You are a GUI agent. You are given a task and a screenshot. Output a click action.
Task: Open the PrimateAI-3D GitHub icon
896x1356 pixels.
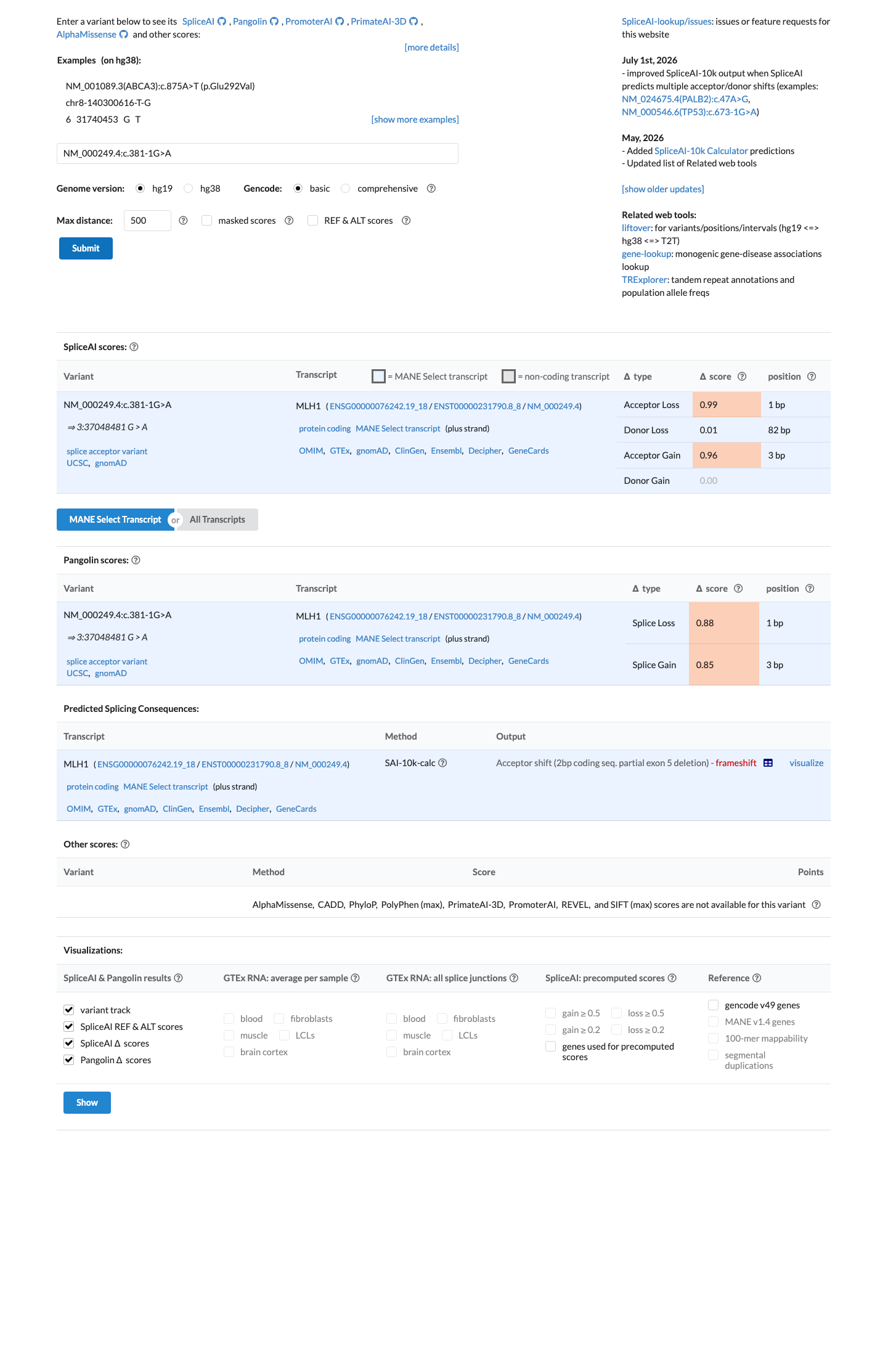pos(414,22)
